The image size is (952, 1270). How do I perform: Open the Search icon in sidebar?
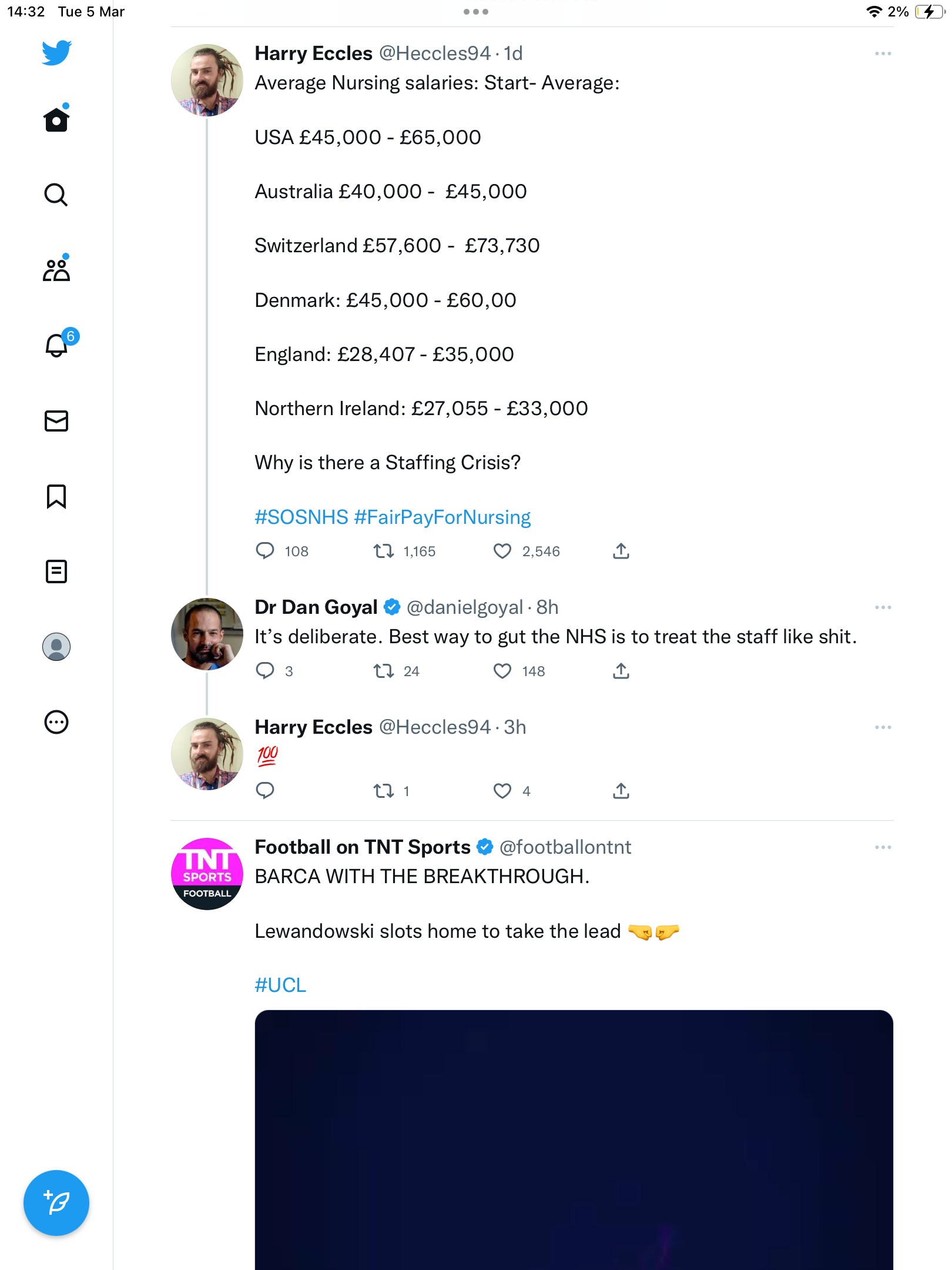tap(56, 195)
